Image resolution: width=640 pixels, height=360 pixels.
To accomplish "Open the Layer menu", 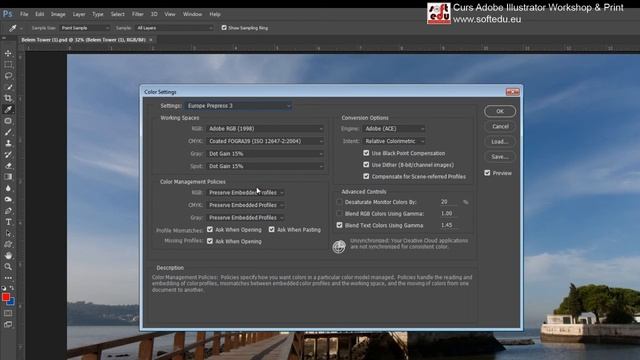I will [79, 14].
